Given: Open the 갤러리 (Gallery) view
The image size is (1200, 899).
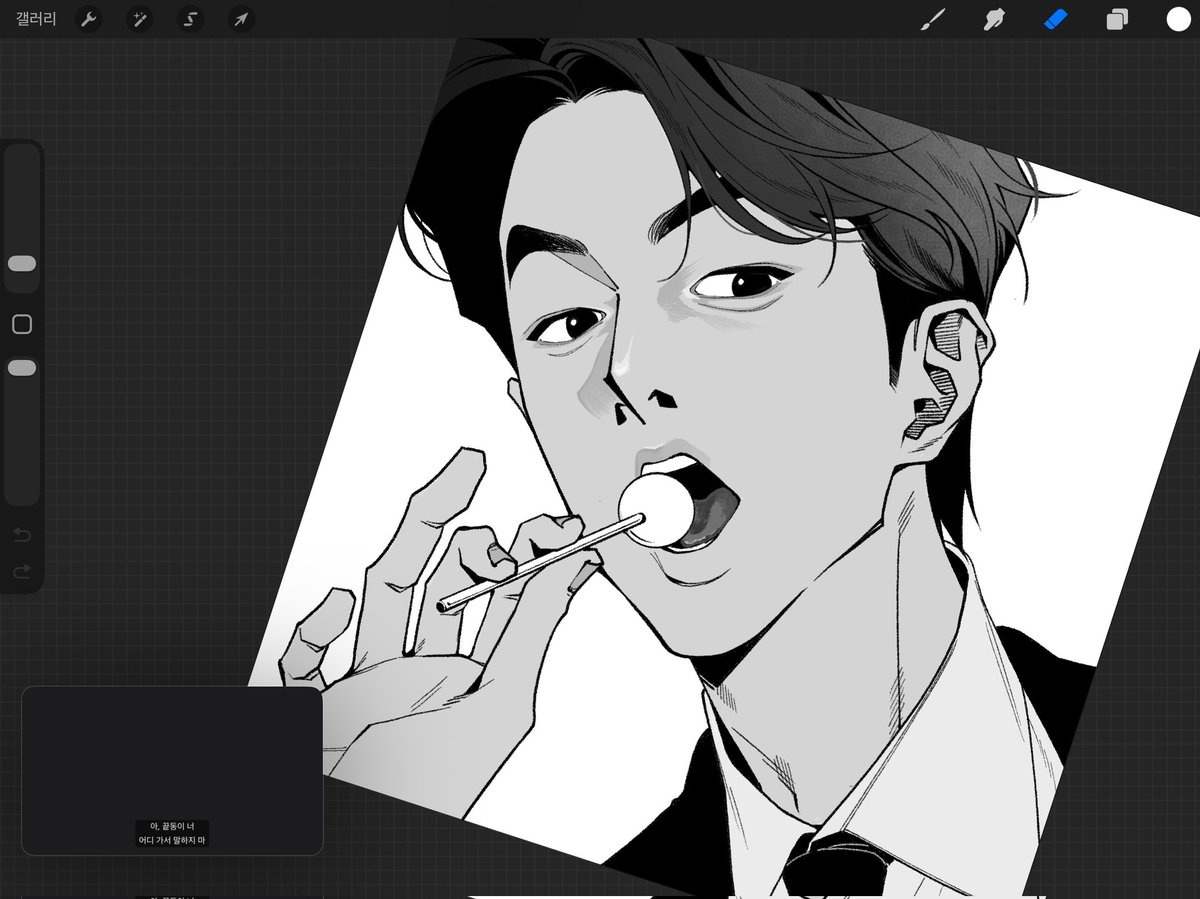Looking at the screenshot, I should tap(36, 19).
